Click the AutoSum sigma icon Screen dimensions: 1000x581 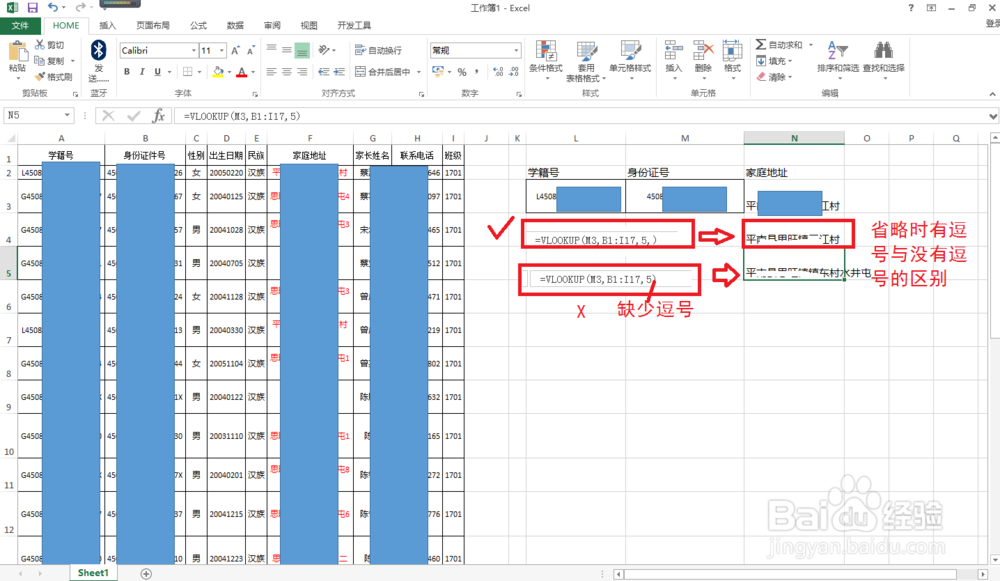pos(760,45)
